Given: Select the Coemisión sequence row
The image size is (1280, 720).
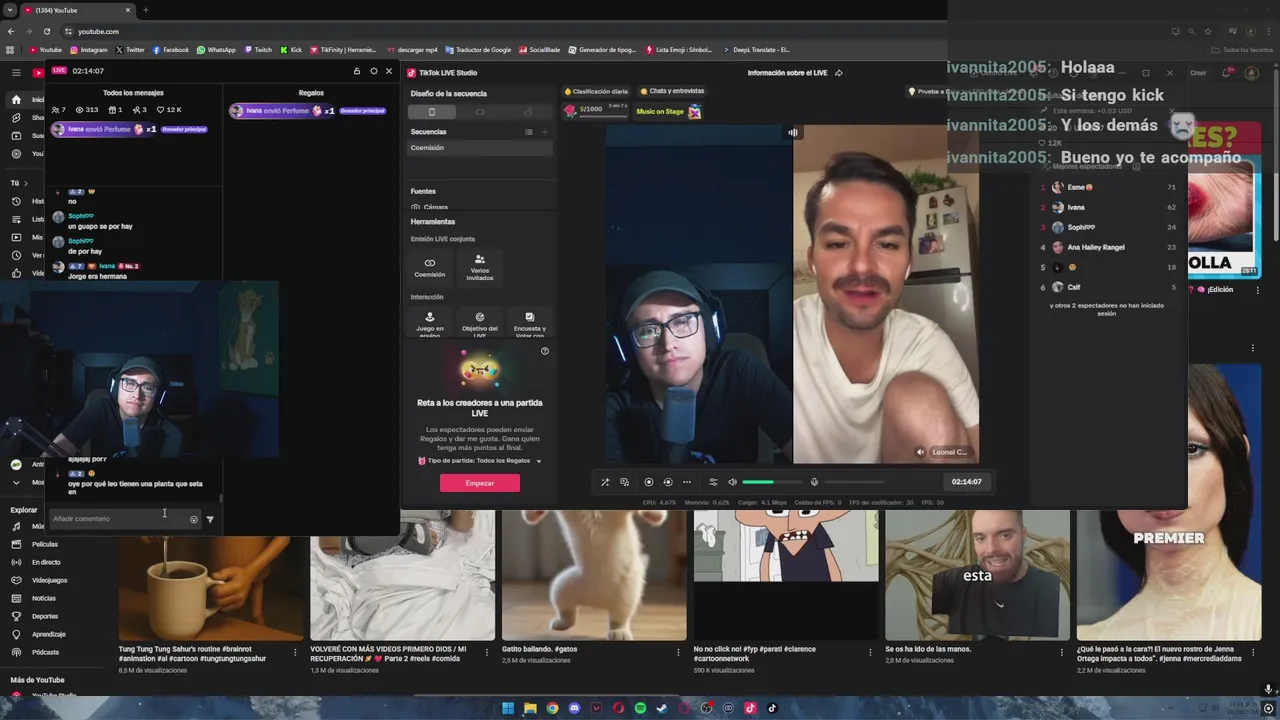Looking at the screenshot, I should point(480,148).
